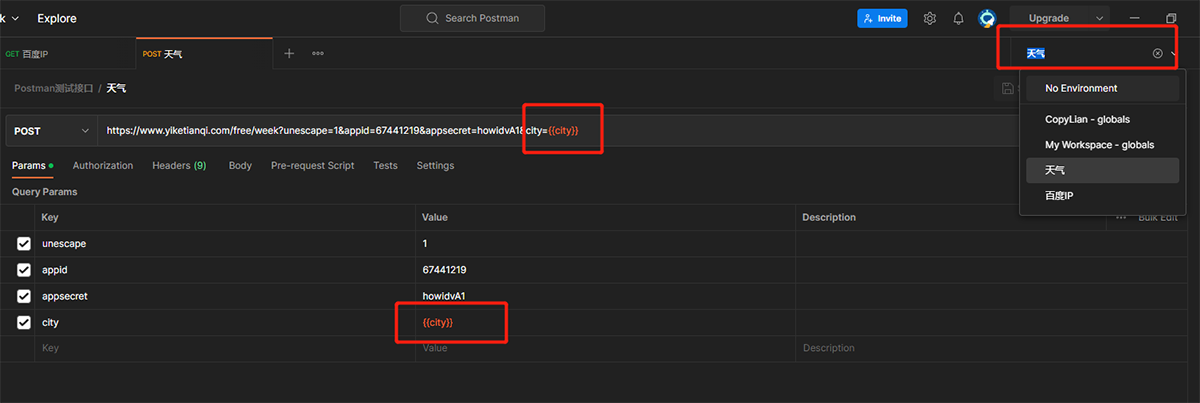Click Bulk Edit link
The height and width of the screenshot is (403, 1200).
click(1158, 217)
